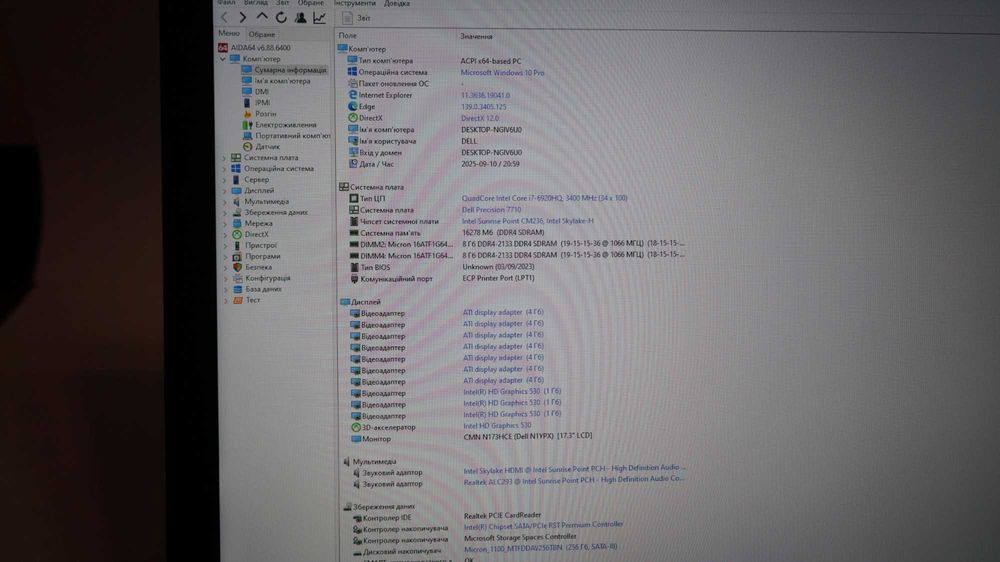Expand the DirectX tree node

tap(224, 235)
